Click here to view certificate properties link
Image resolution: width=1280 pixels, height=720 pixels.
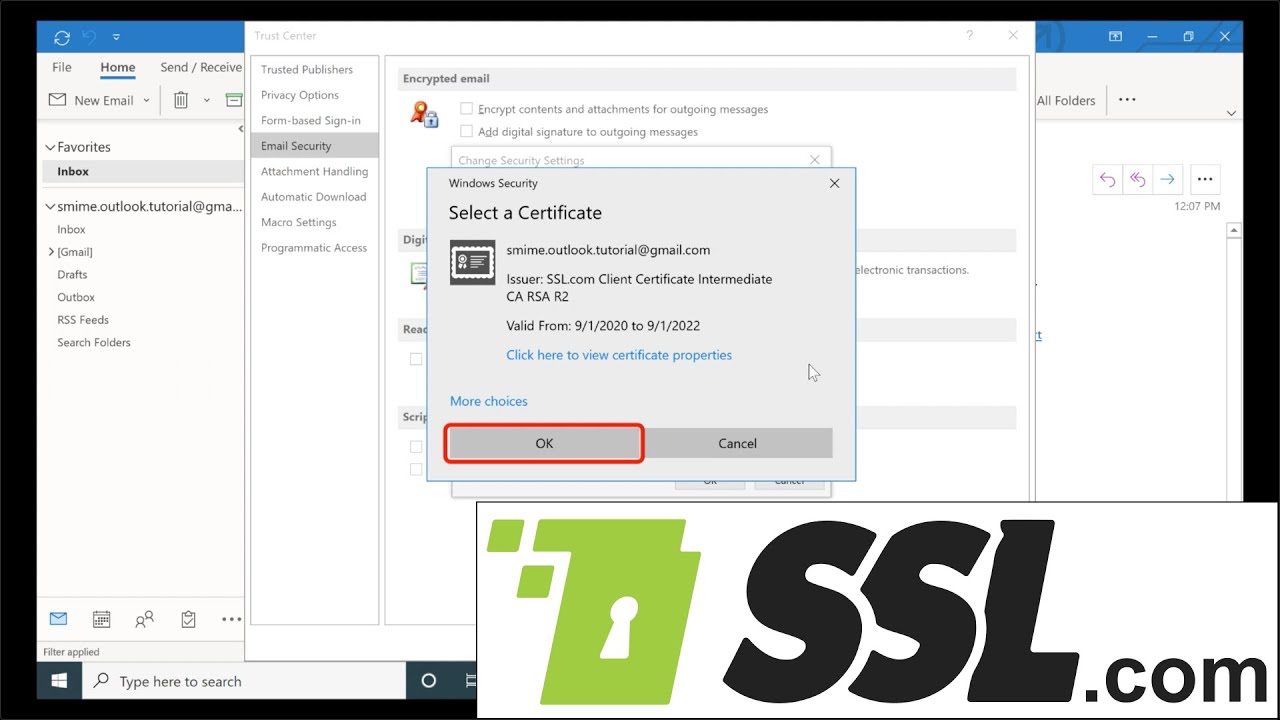click(619, 355)
